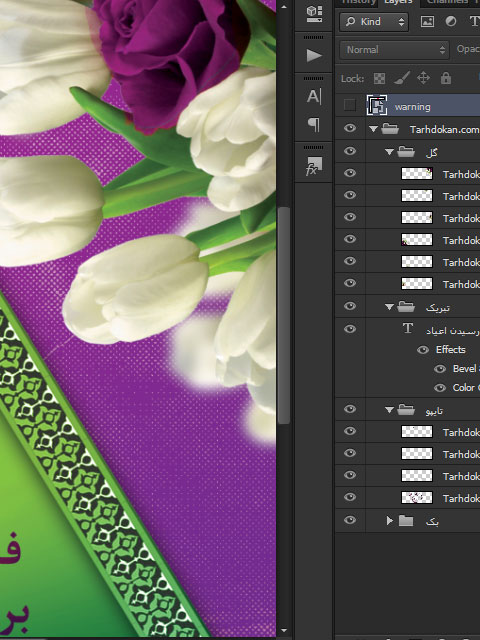The height and width of the screenshot is (640, 480).
Task: Click the canvas scrollbar up arrow
Action: pos(284,7)
